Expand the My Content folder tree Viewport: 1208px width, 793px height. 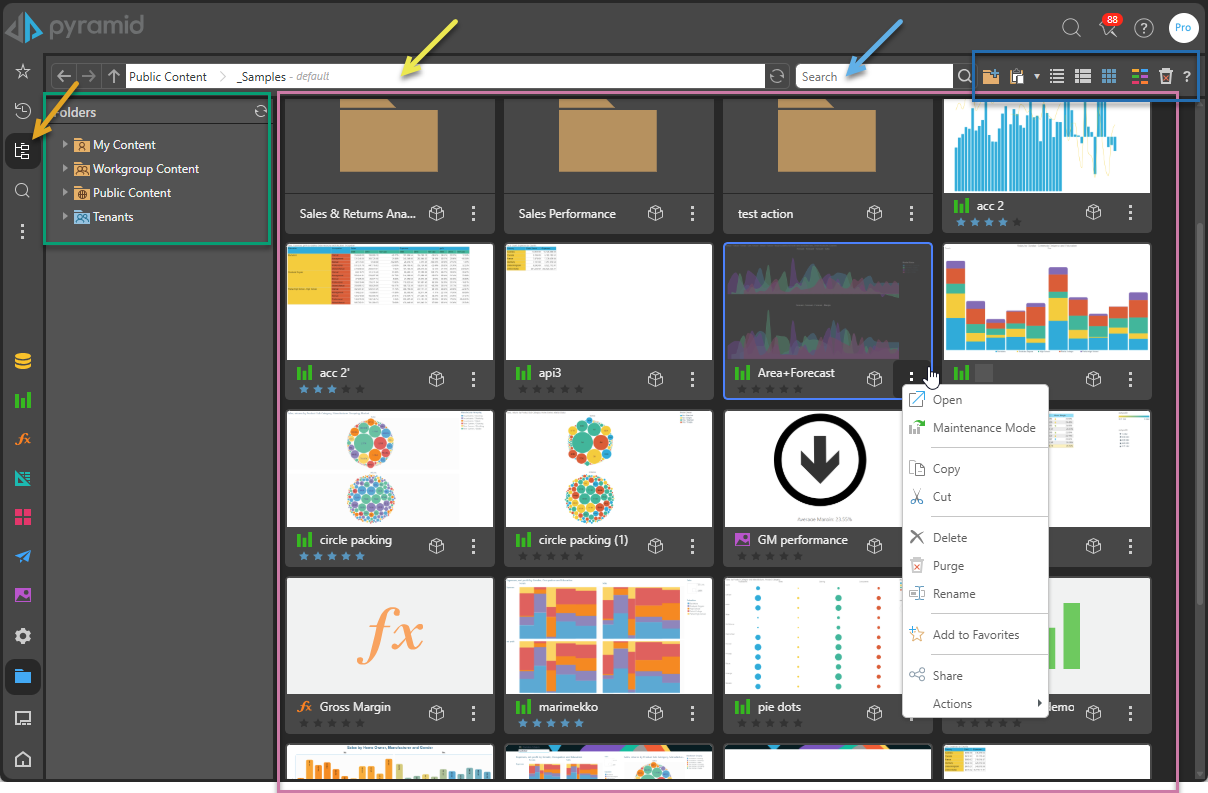[66, 145]
